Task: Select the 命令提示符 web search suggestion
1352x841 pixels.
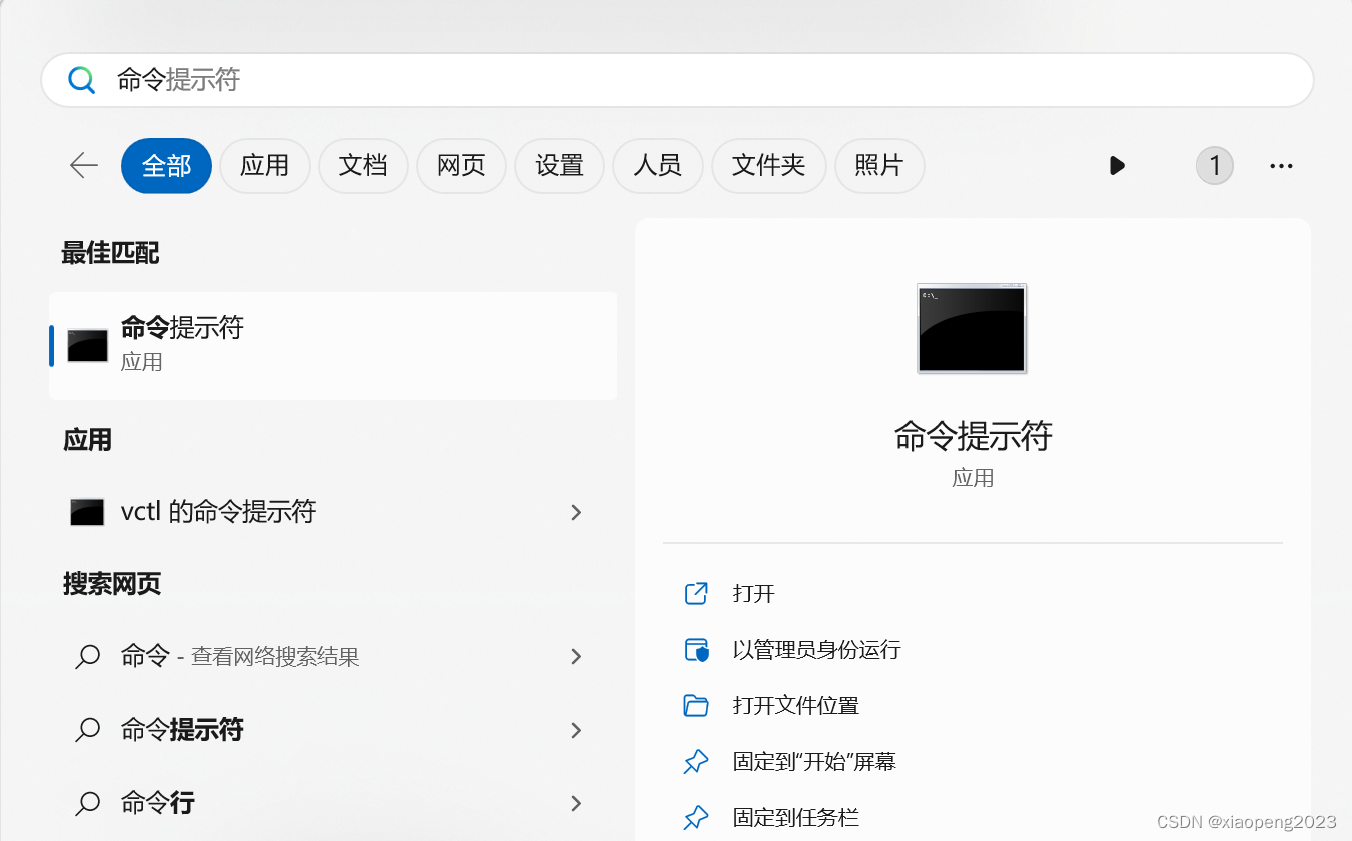Action: point(333,730)
